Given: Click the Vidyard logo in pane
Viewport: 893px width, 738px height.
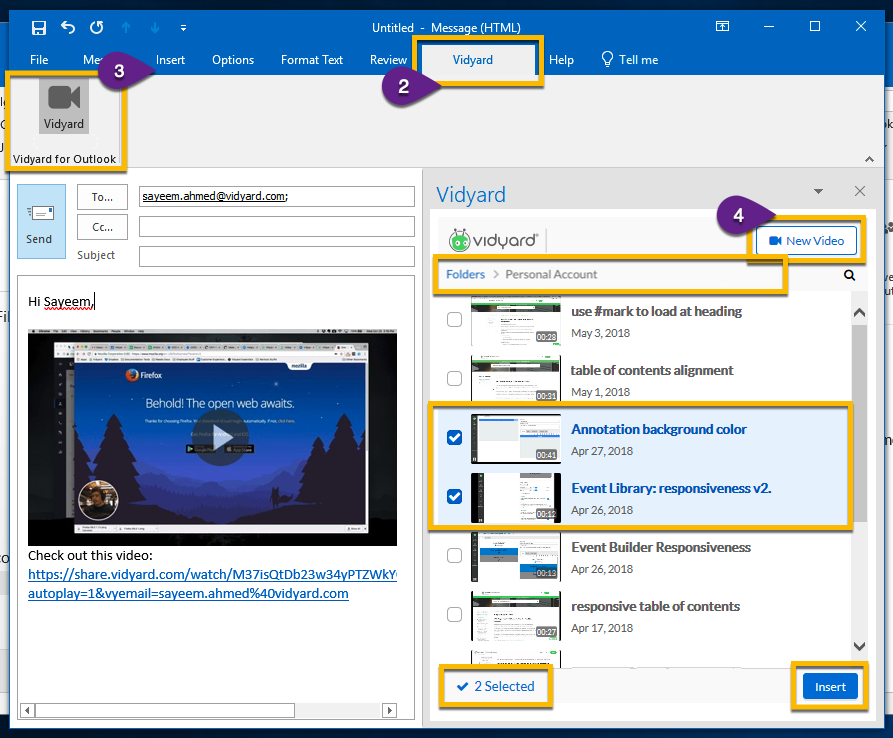Looking at the screenshot, I should click(493, 240).
